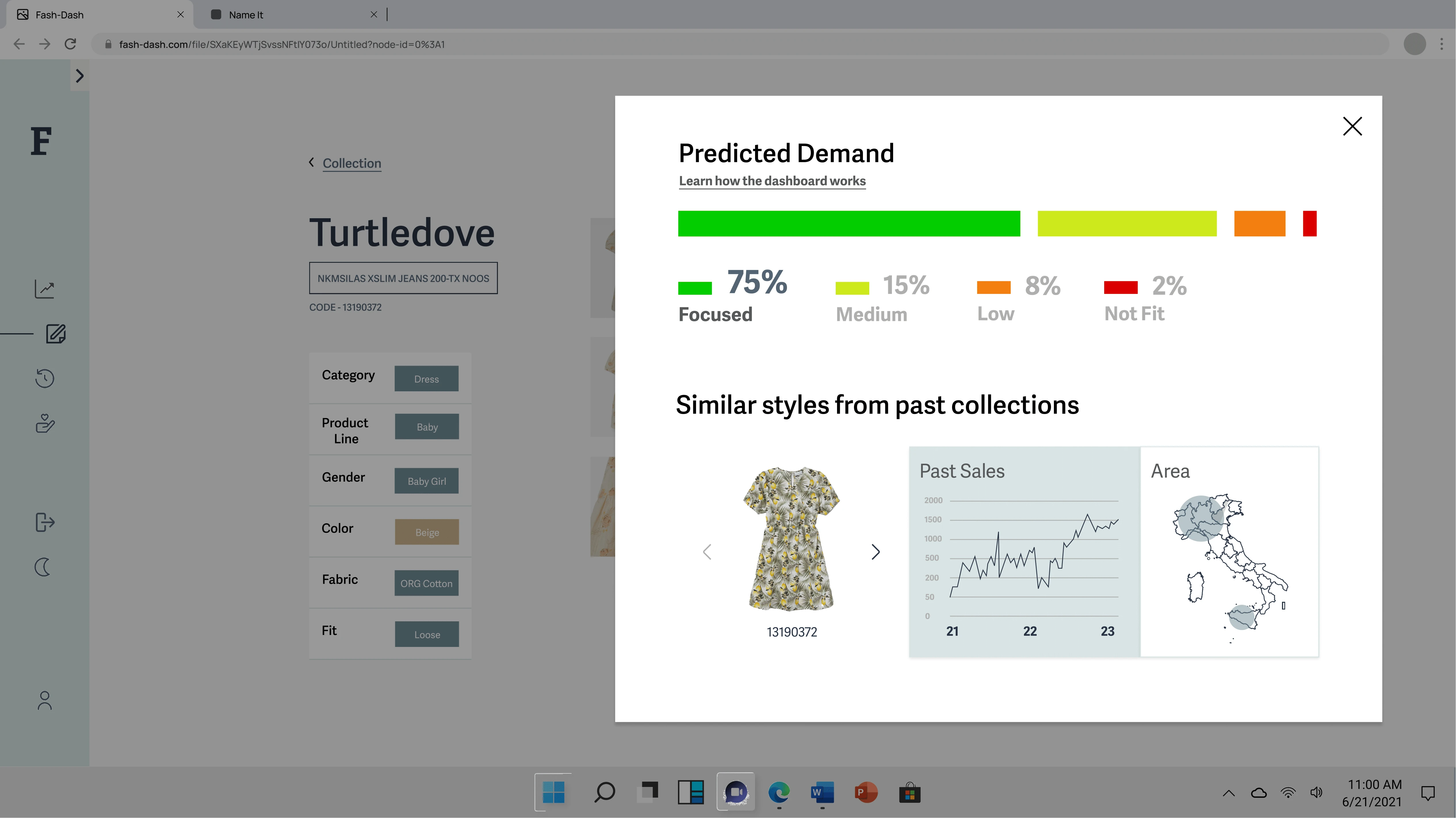The height and width of the screenshot is (818, 1456).
Task: Open the history clock sidebar icon
Action: click(45, 378)
